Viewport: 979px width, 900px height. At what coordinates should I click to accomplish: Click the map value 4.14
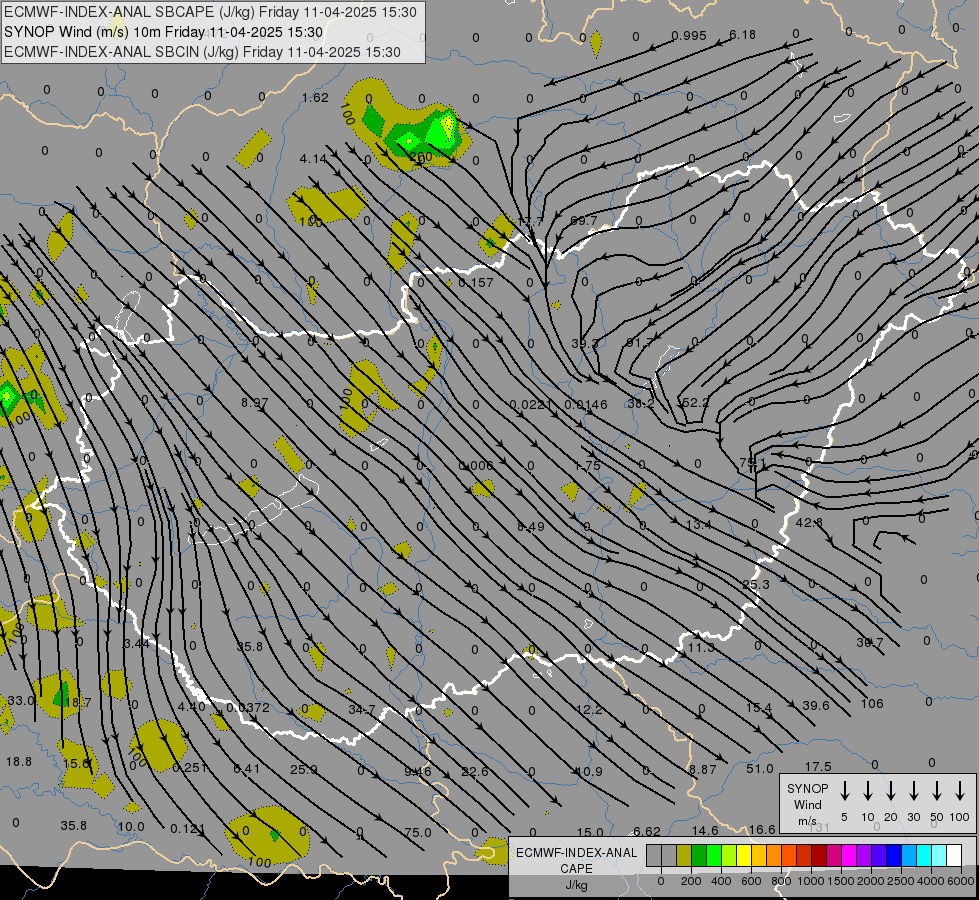pyautogui.click(x=313, y=159)
